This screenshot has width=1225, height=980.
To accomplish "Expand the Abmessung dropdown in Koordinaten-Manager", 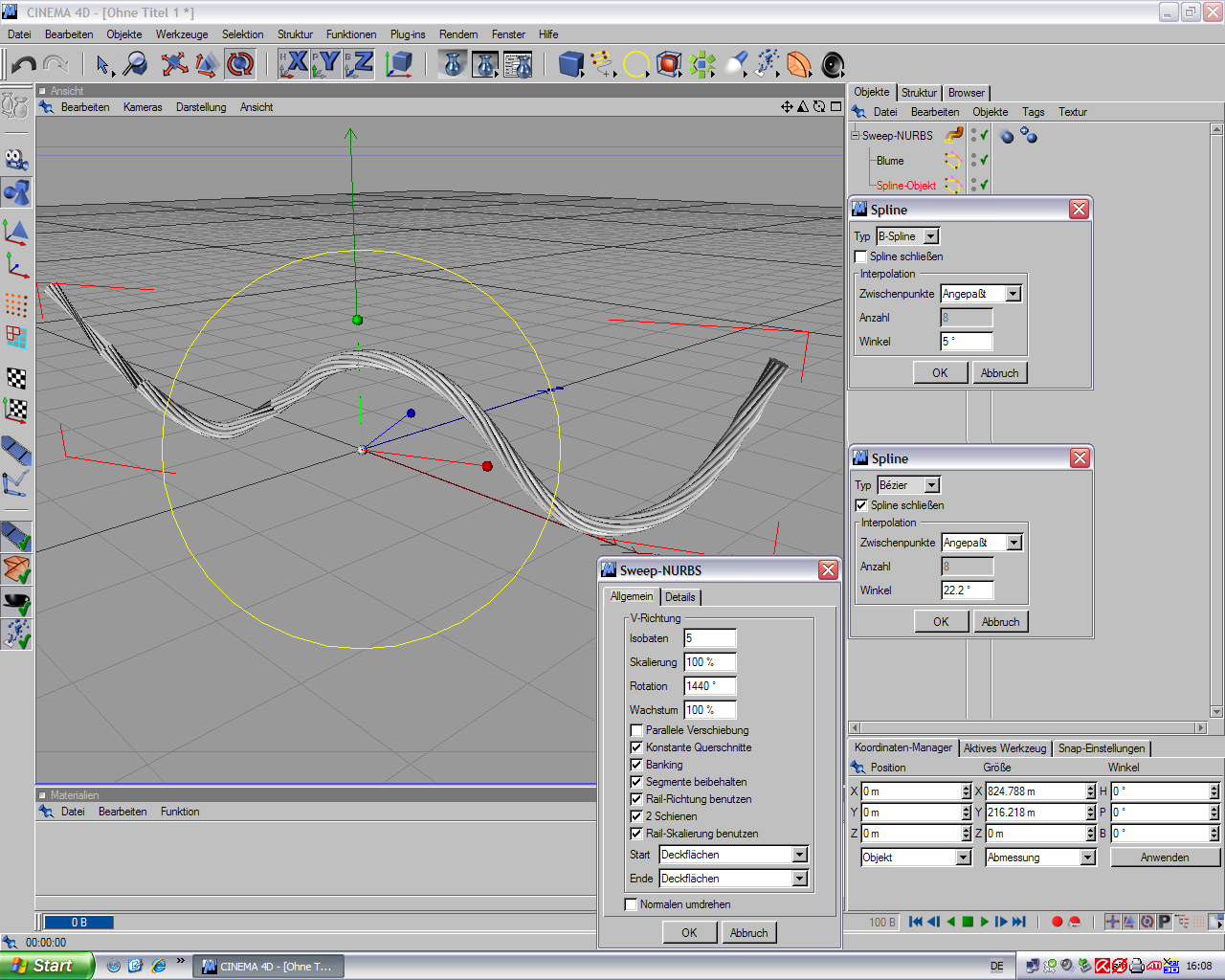I will point(1087,857).
